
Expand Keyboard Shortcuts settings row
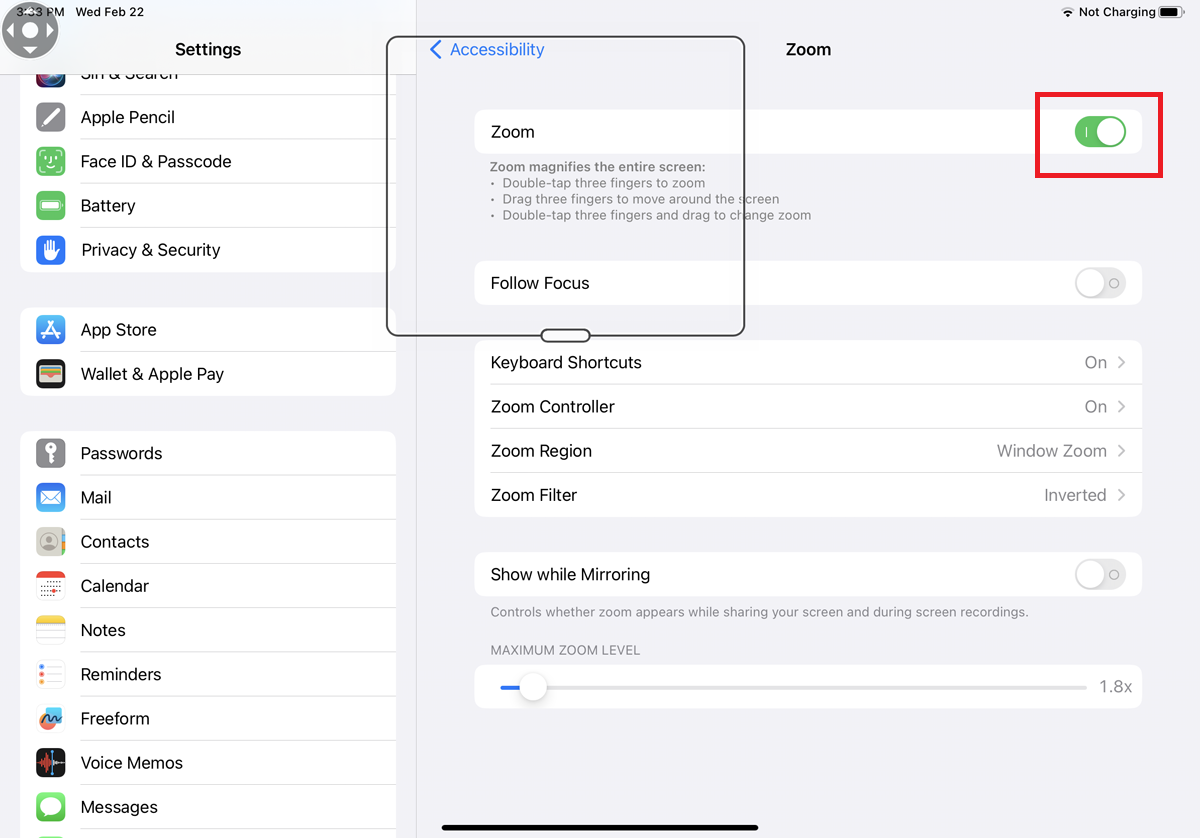[x=807, y=362]
